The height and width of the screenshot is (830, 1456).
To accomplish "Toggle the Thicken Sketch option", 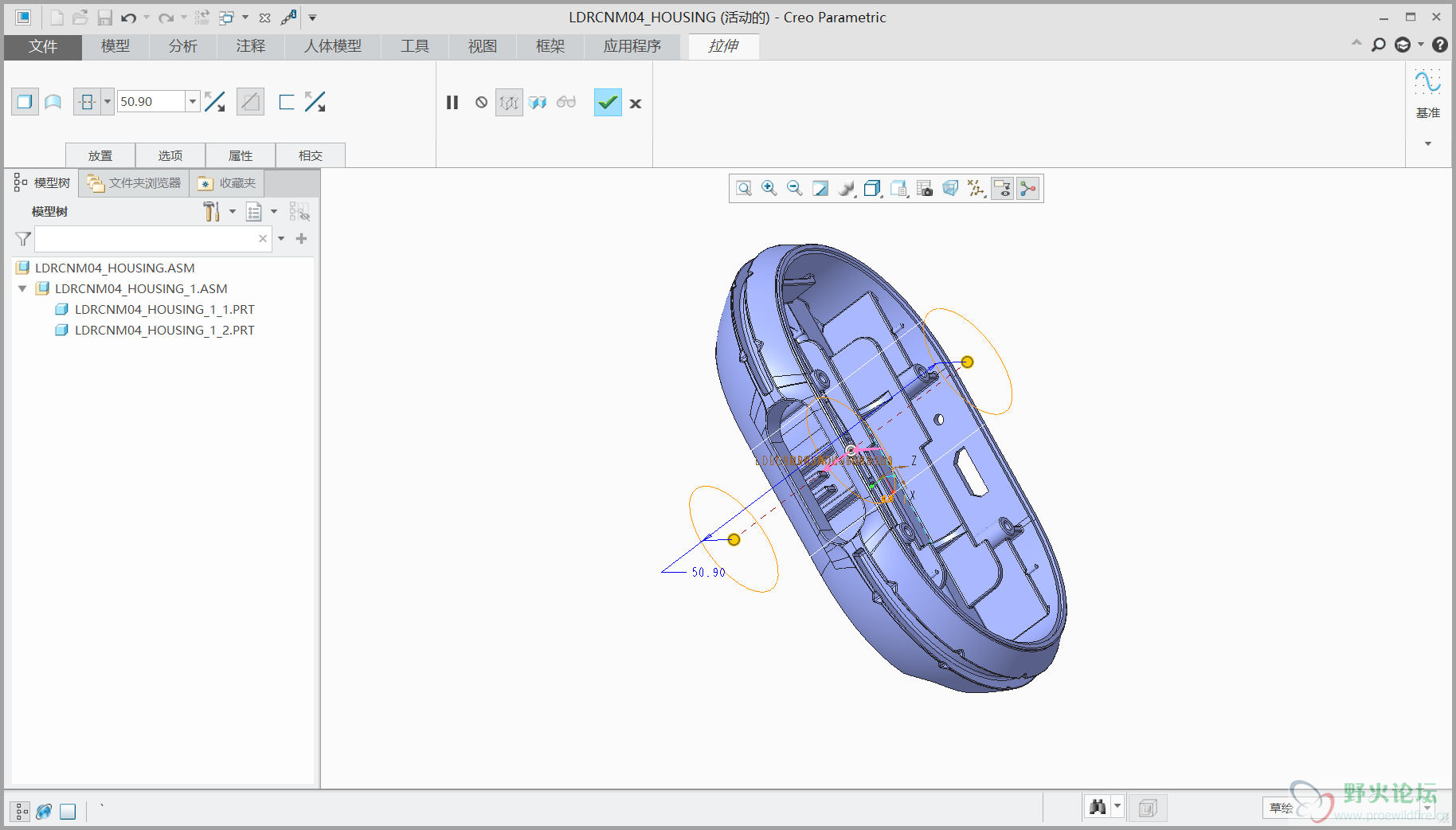I will [x=287, y=102].
